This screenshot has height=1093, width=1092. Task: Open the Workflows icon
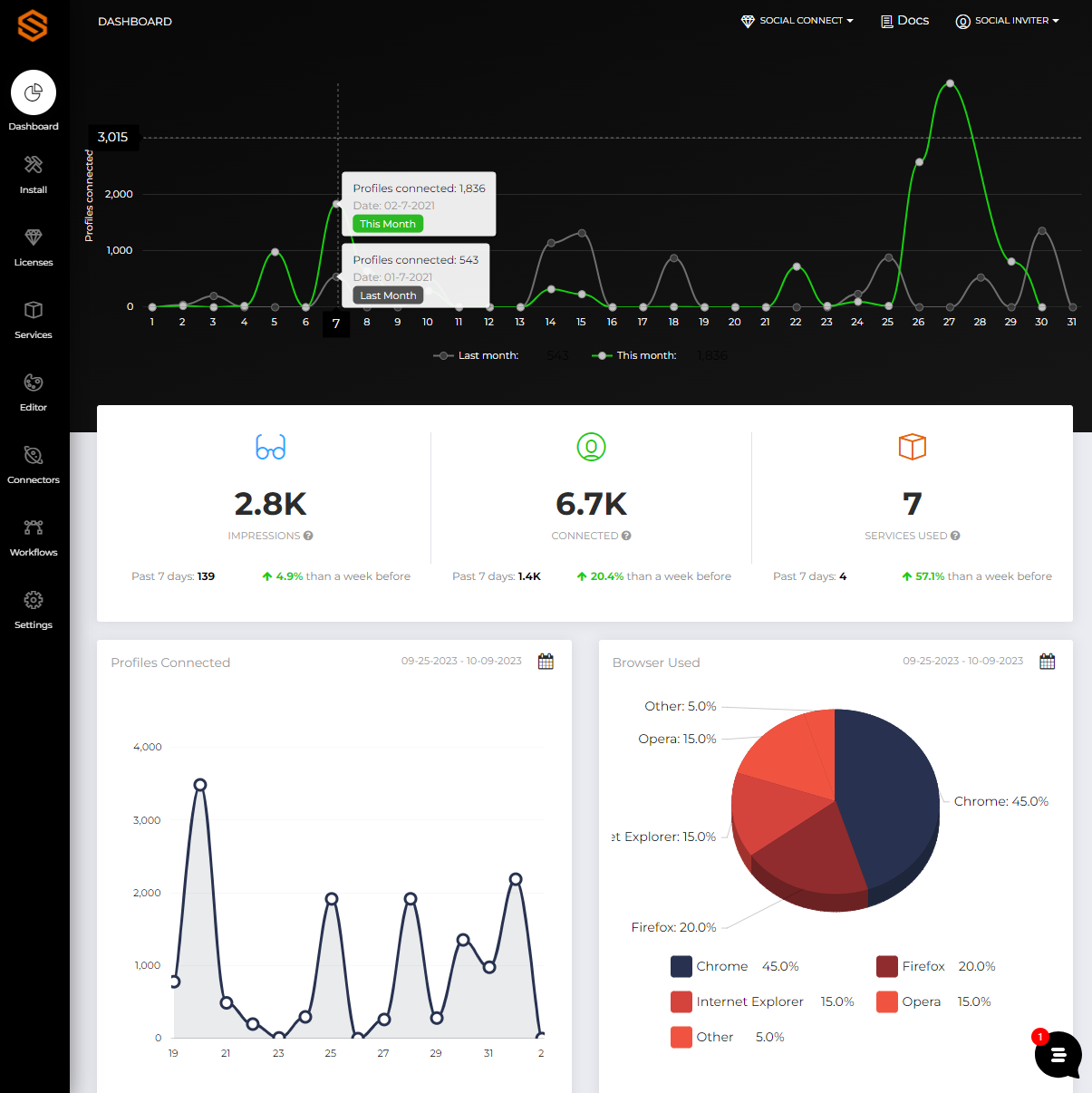[x=34, y=527]
